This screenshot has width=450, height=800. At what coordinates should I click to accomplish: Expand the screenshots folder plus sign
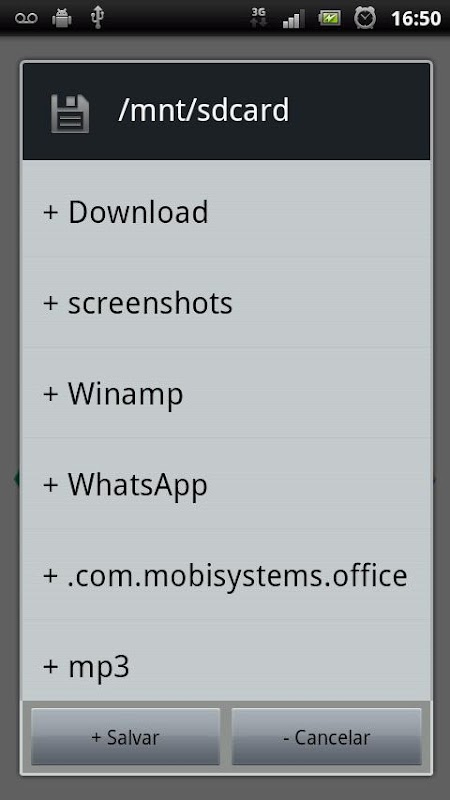51,303
